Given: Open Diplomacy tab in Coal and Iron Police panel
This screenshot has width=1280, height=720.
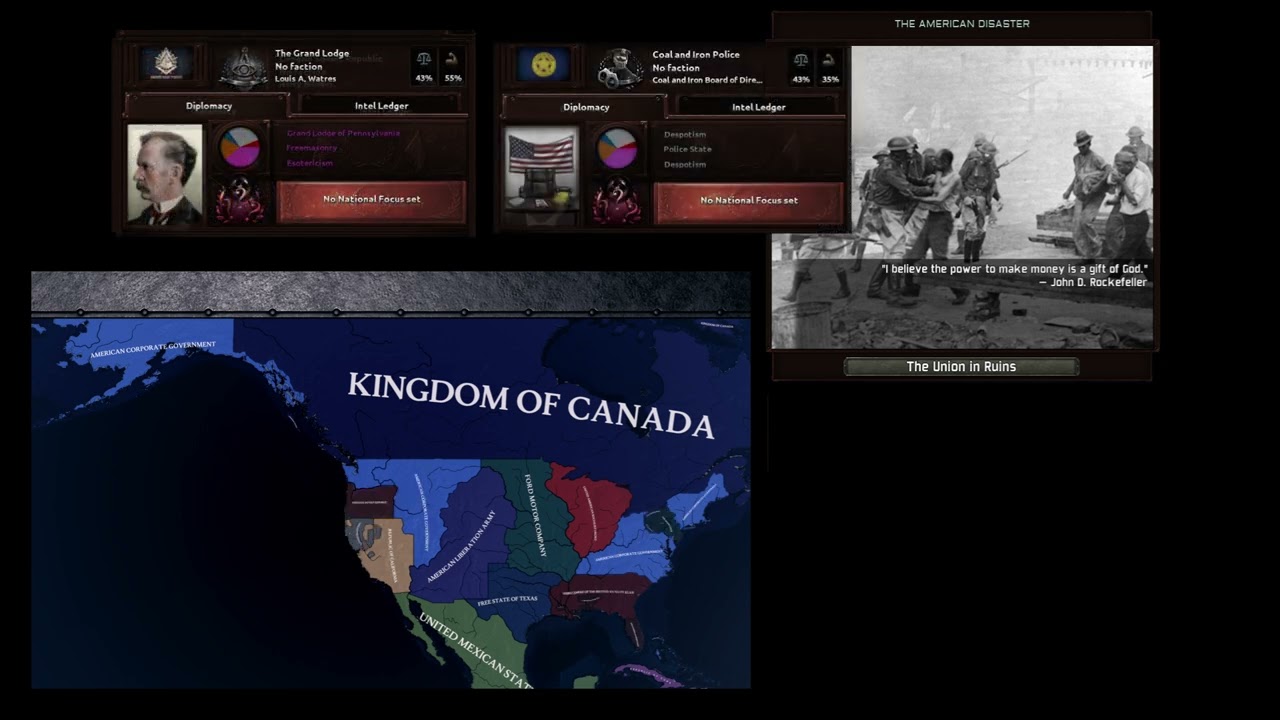Looking at the screenshot, I should [586, 106].
